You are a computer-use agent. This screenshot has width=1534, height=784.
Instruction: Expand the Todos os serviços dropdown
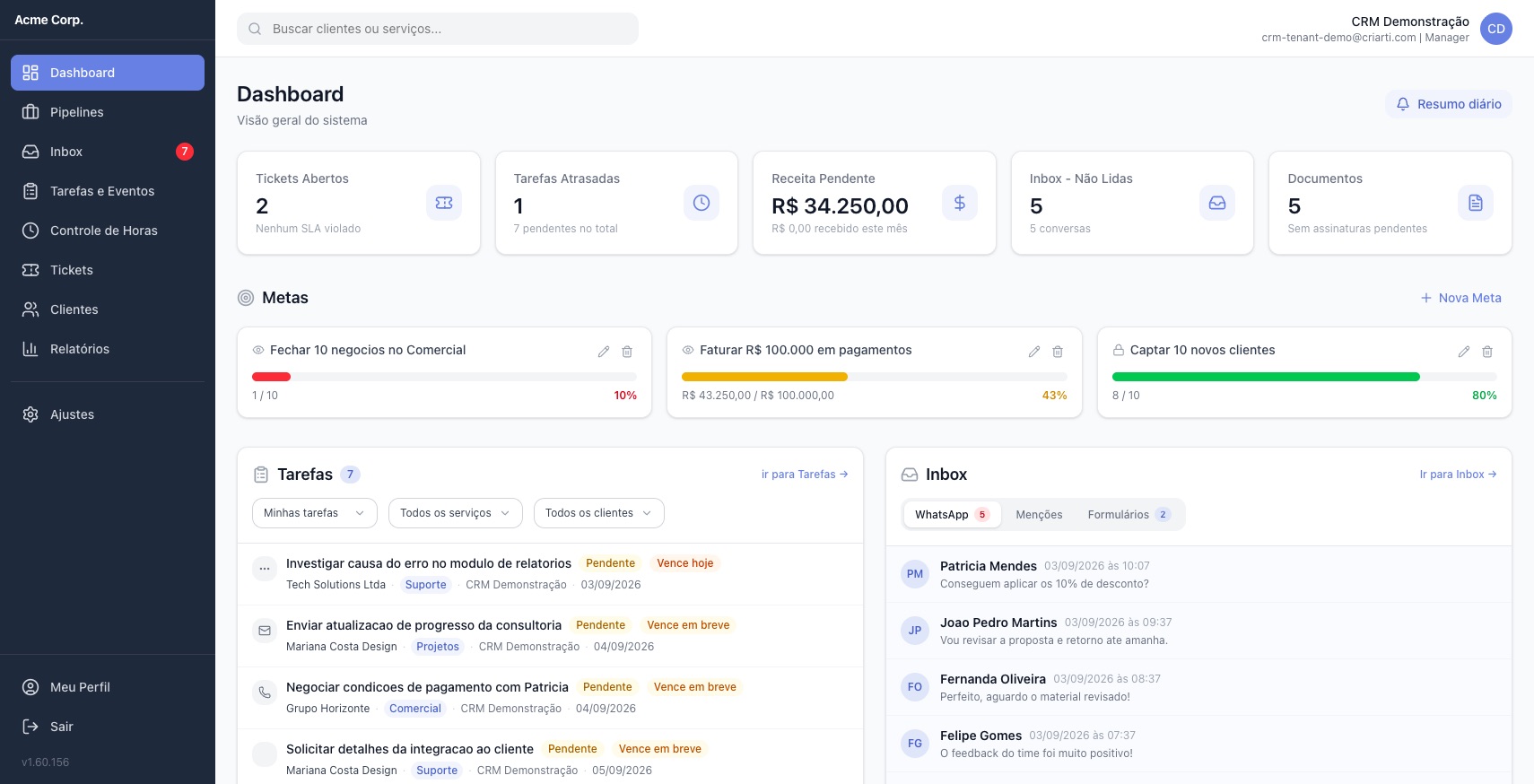tap(456, 513)
